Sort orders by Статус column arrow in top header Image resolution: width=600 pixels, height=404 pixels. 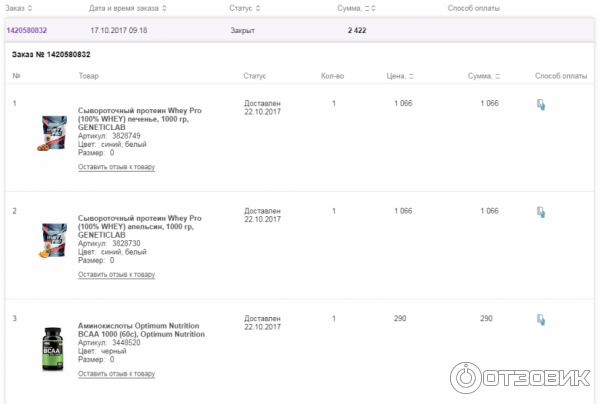(x=258, y=8)
